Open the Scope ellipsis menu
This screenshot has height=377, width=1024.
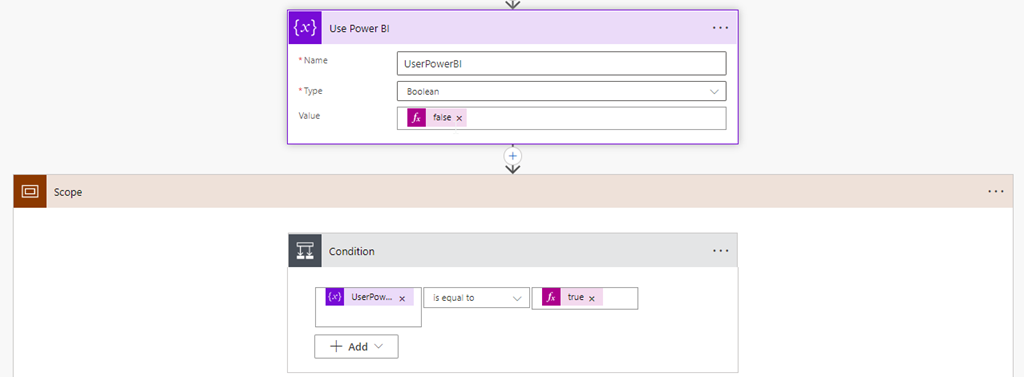[x=996, y=191]
